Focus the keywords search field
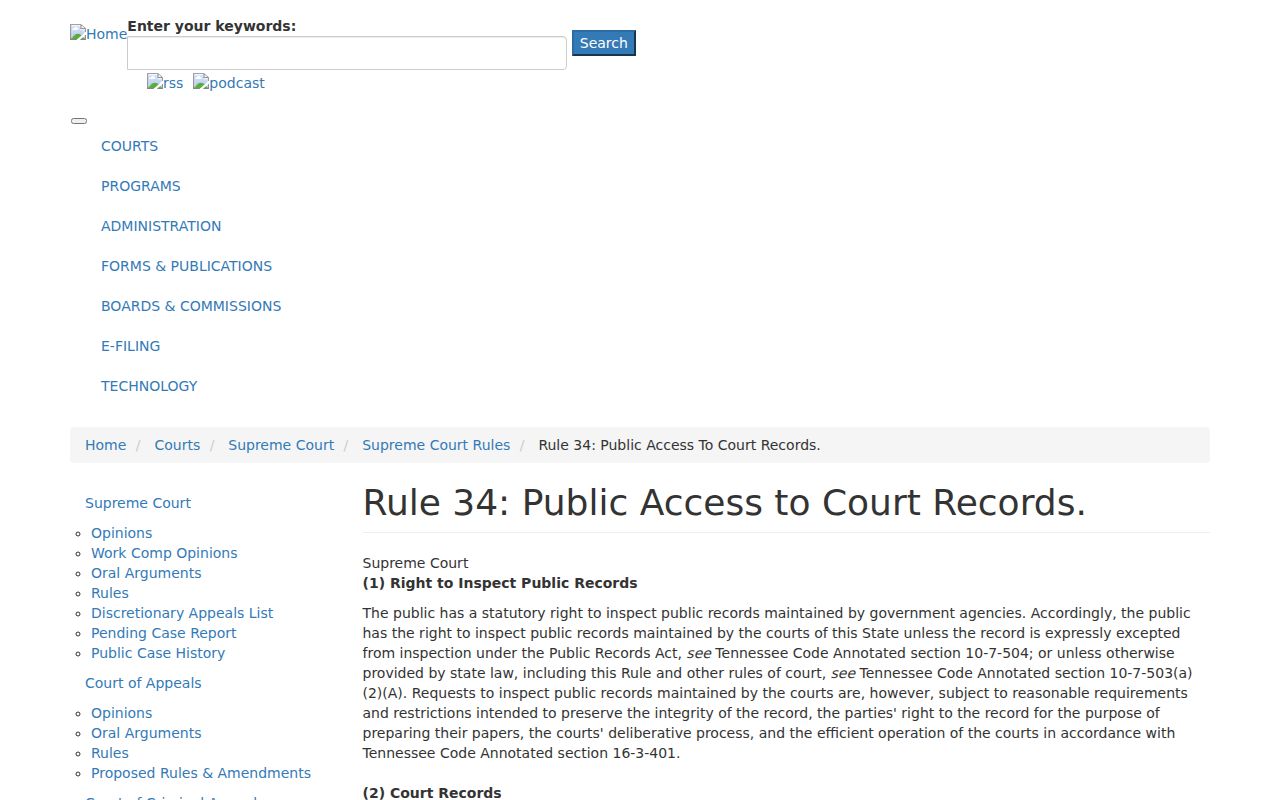The image size is (1280, 800). 347,53
